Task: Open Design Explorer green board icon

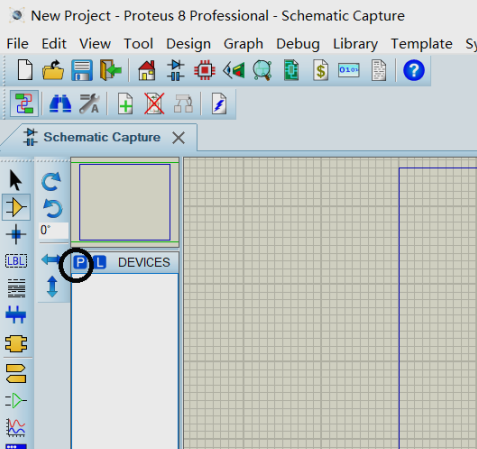Action: [291, 70]
